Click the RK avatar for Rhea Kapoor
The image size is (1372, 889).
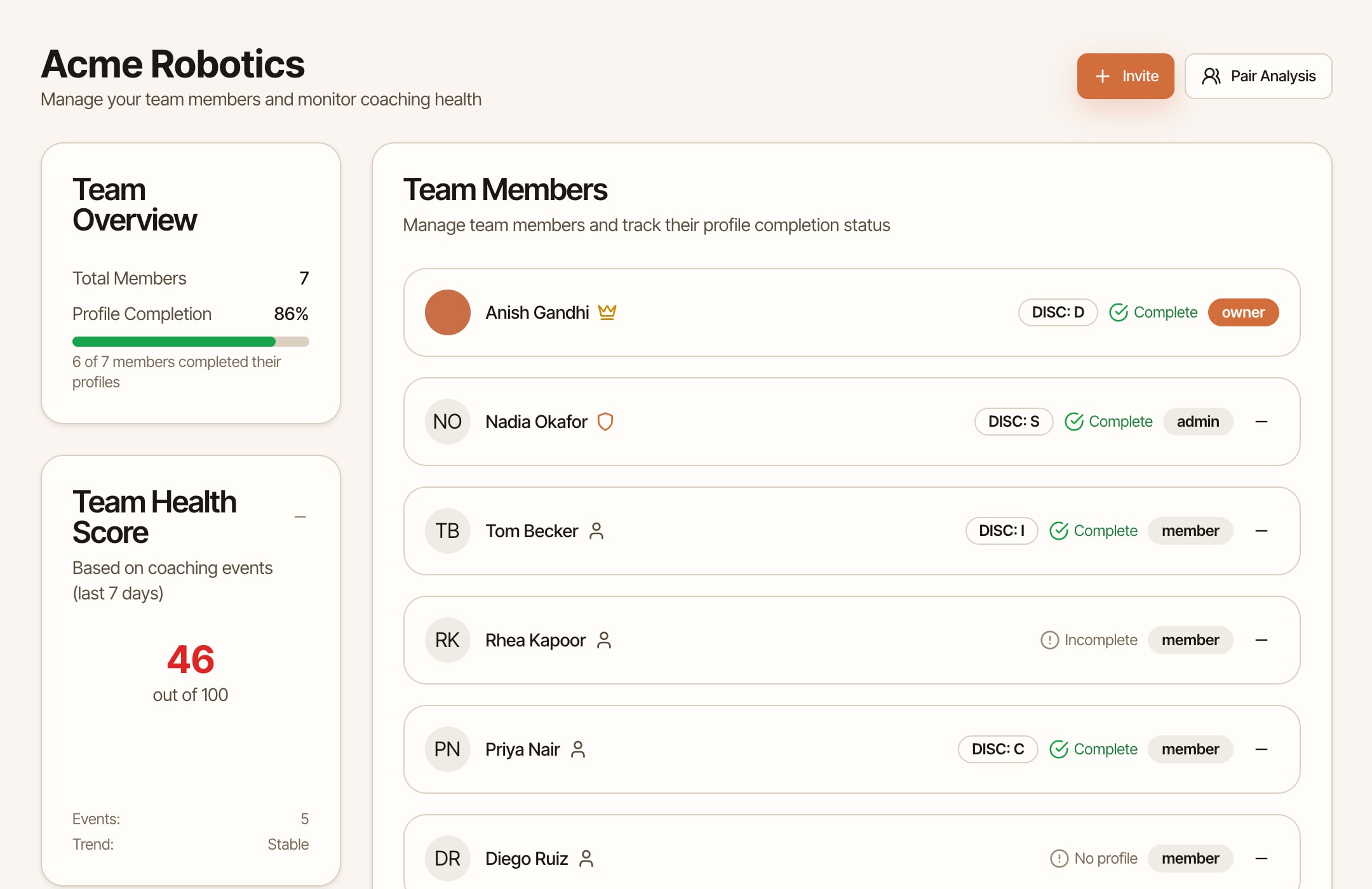[448, 640]
